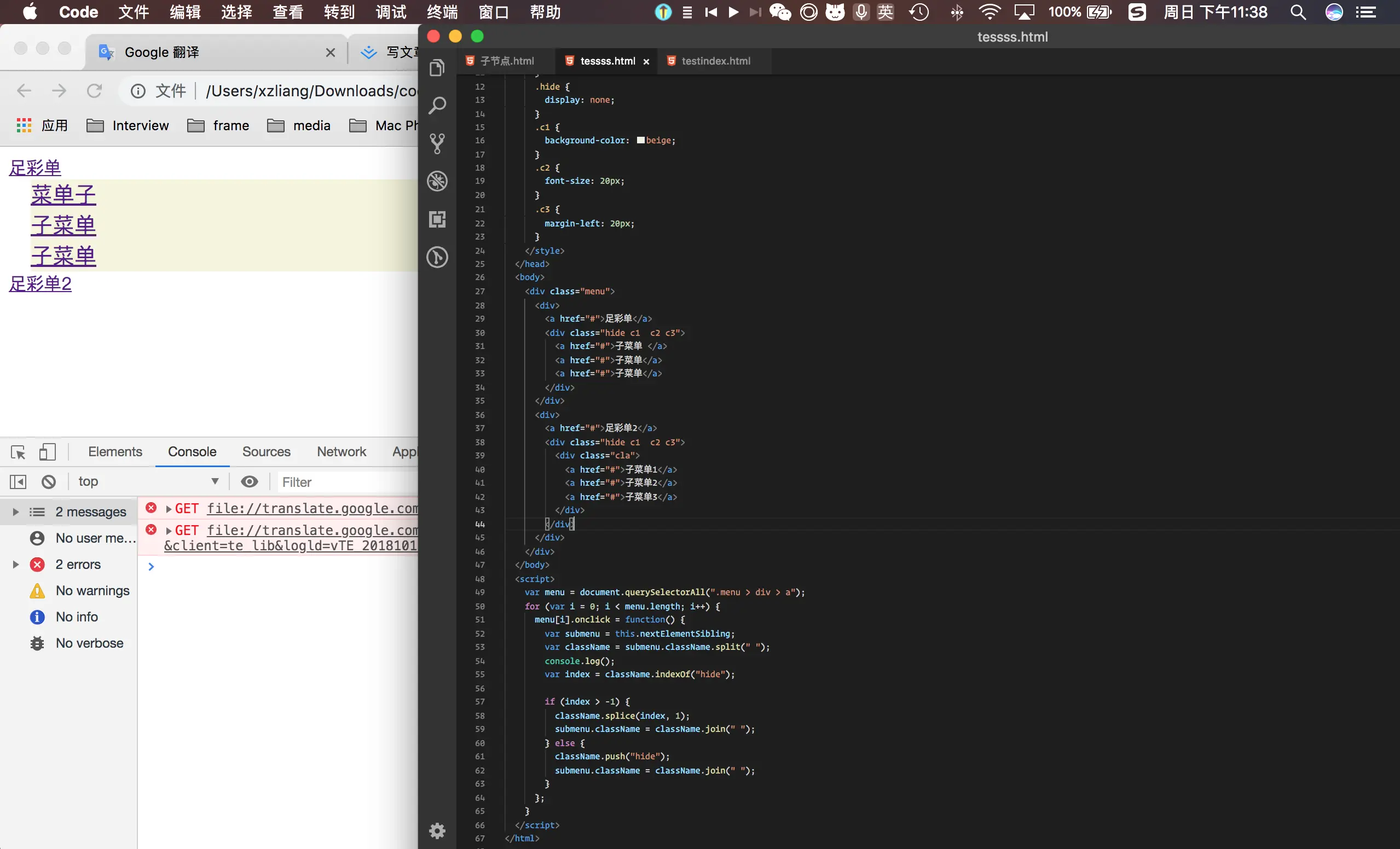Toggle the live expression eye icon
Image resolution: width=1400 pixels, height=849 pixels.
click(x=250, y=482)
